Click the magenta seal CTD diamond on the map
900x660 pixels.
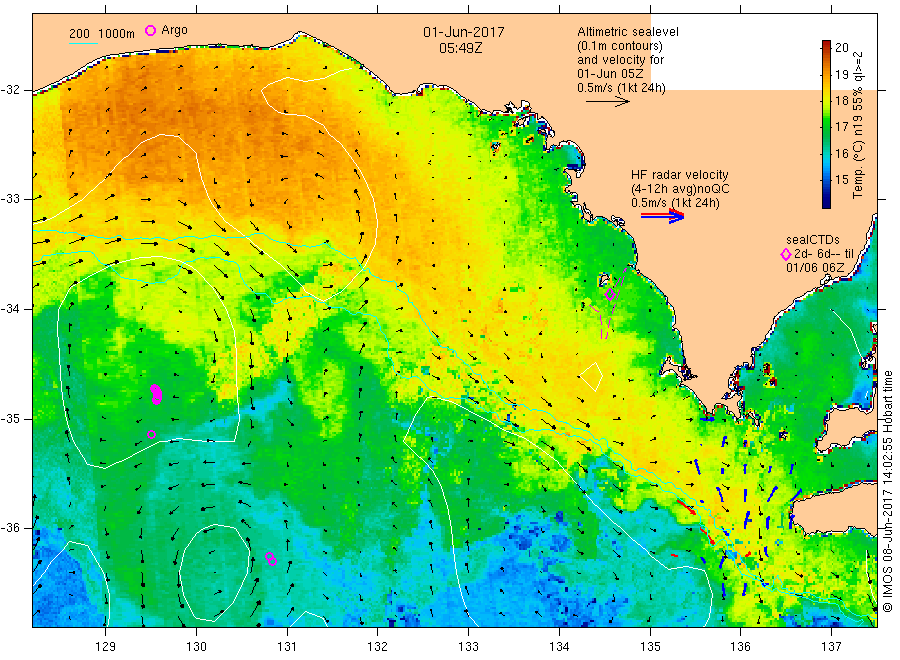pyautogui.click(x=610, y=294)
